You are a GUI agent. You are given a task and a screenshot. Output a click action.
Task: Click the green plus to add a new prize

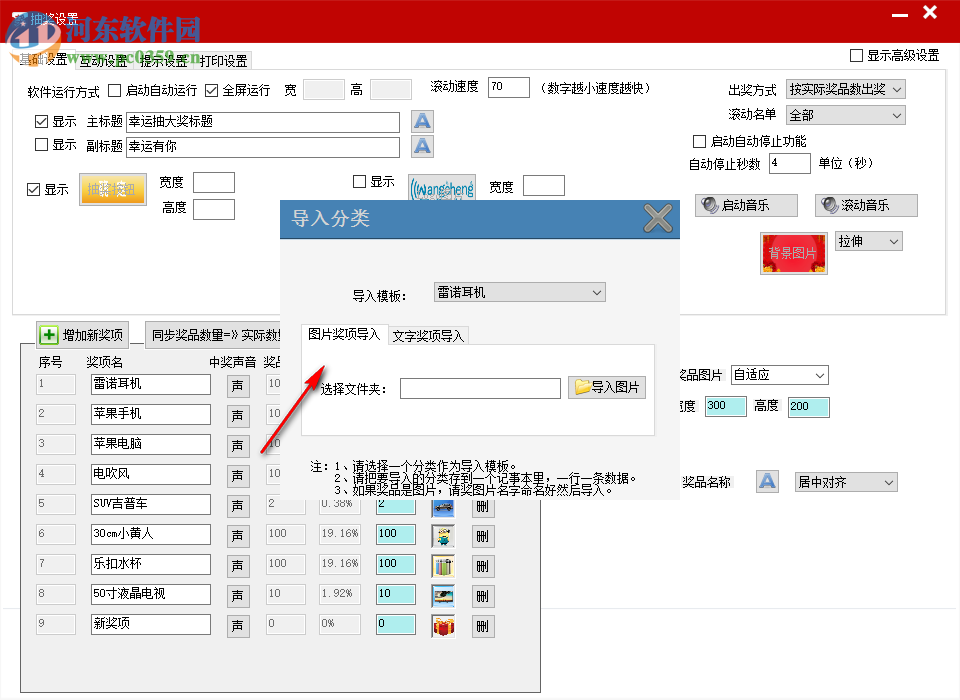tap(47, 333)
